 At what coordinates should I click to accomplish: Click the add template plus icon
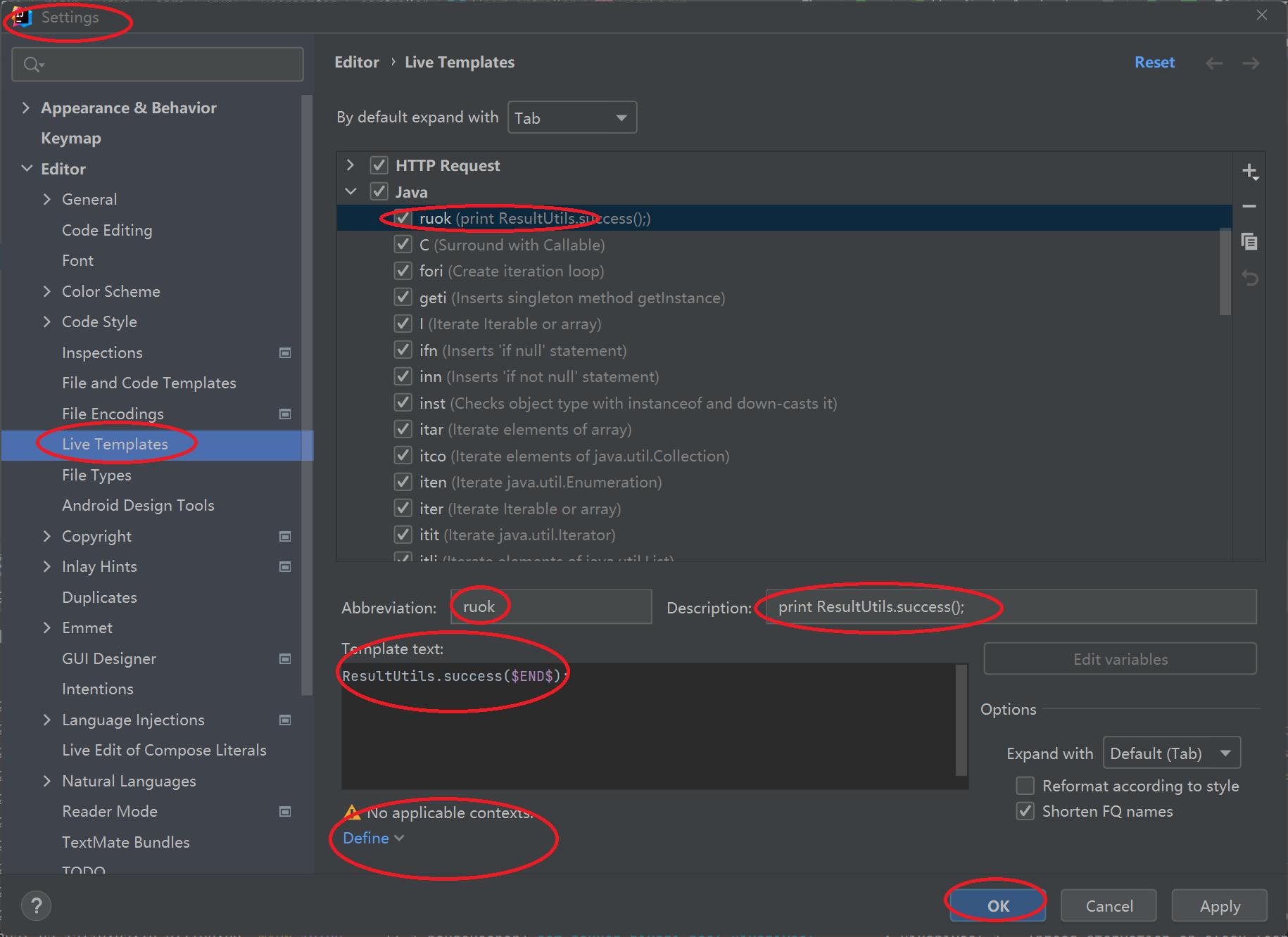coord(1250,172)
